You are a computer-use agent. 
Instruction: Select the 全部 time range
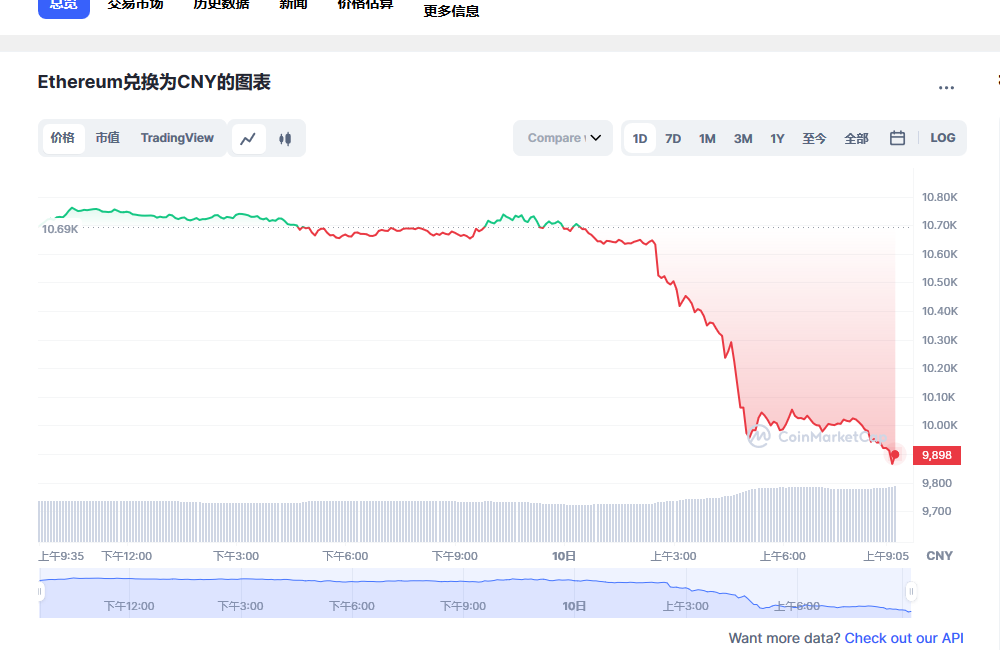856,138
